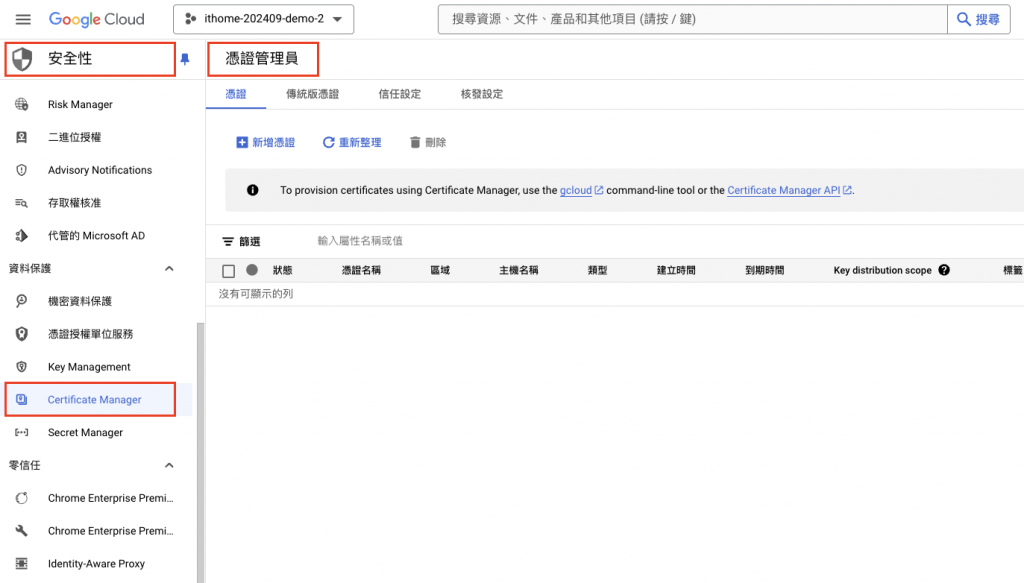The height and width of the screenshot is (583, 1024).
Task: Open 二進位授權 in the sidebar
Action: click(74, 137)
